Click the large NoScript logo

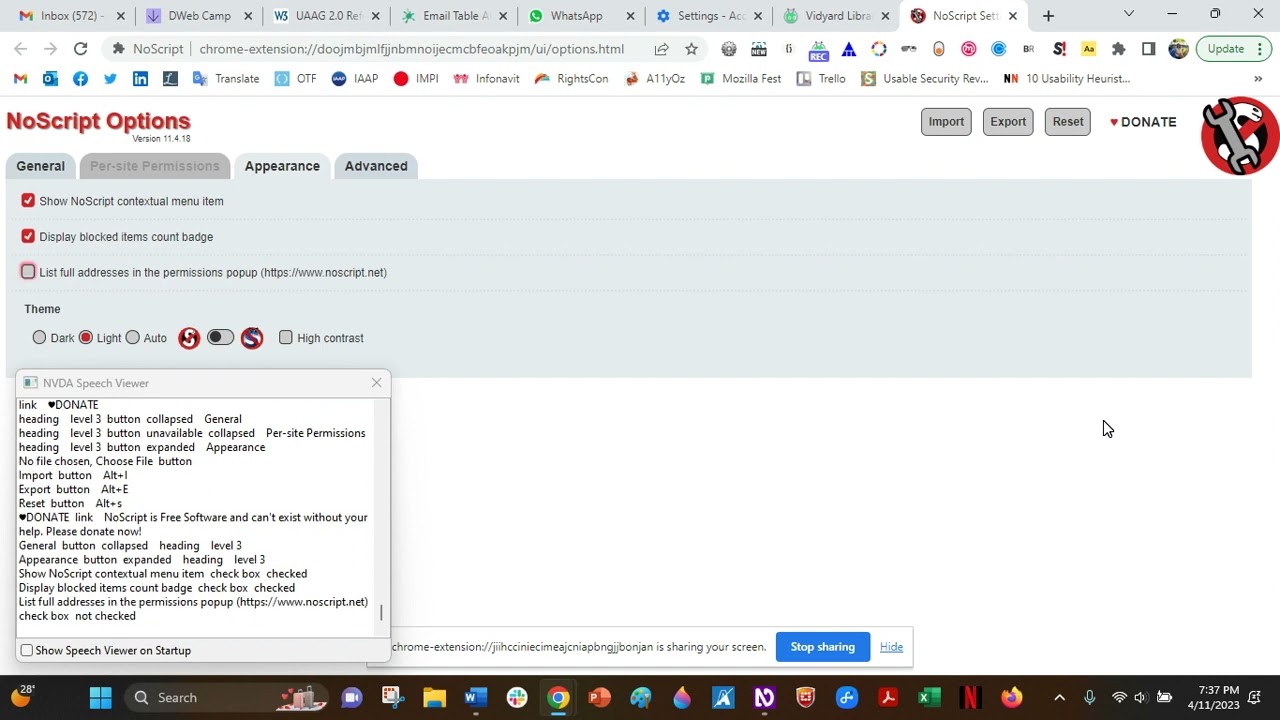coord(1240,136)
